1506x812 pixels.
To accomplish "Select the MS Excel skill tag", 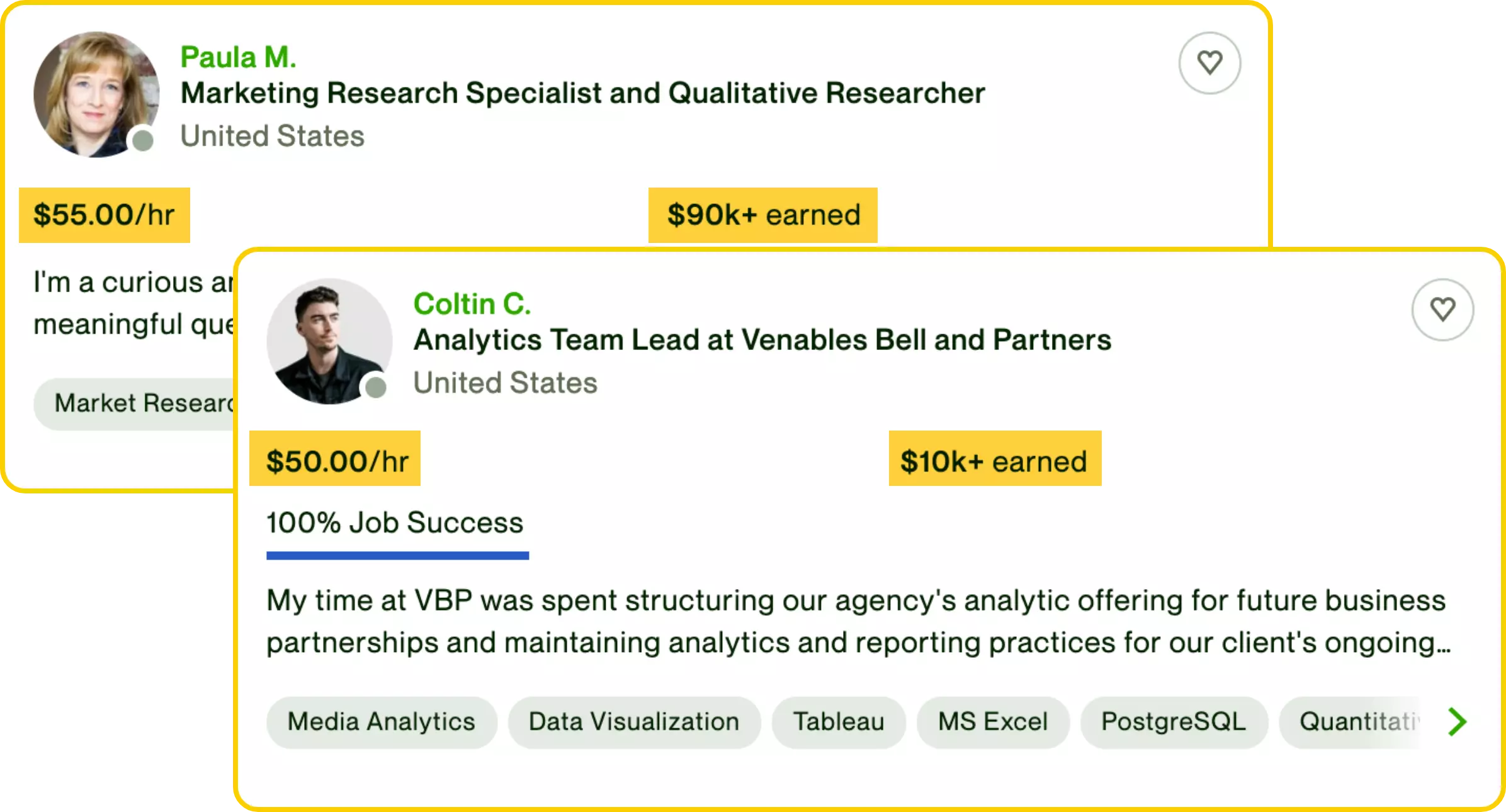I will point(993,722).
